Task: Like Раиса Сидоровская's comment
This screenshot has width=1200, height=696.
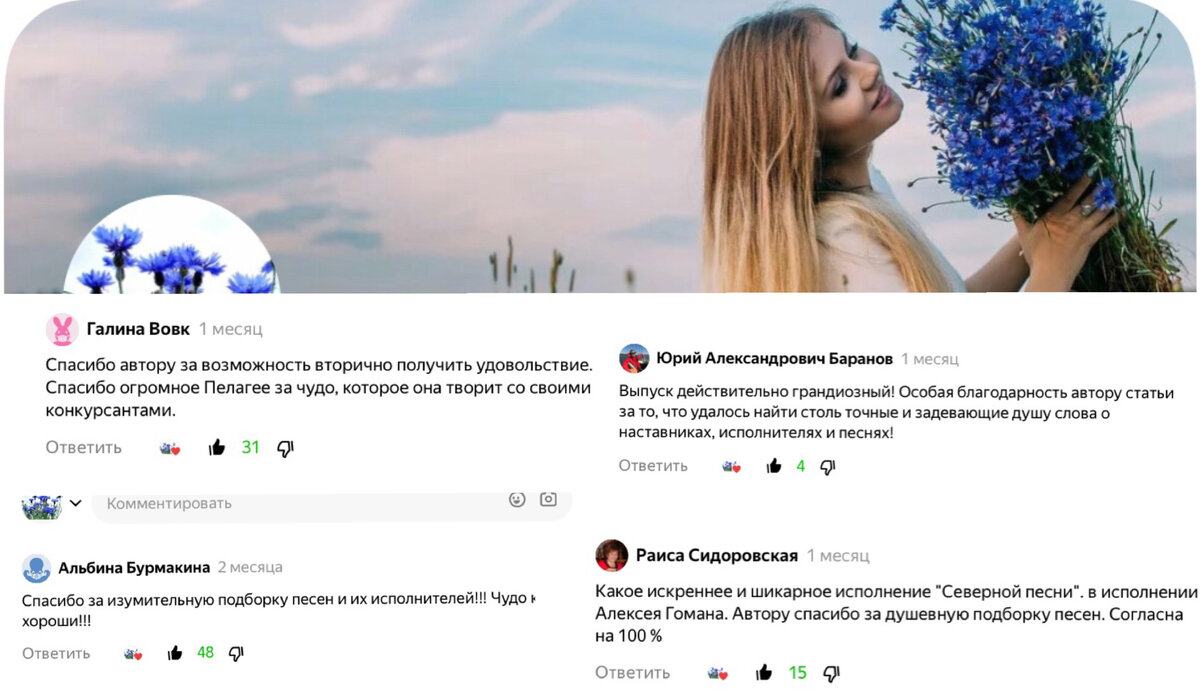Action: point(764,673)
